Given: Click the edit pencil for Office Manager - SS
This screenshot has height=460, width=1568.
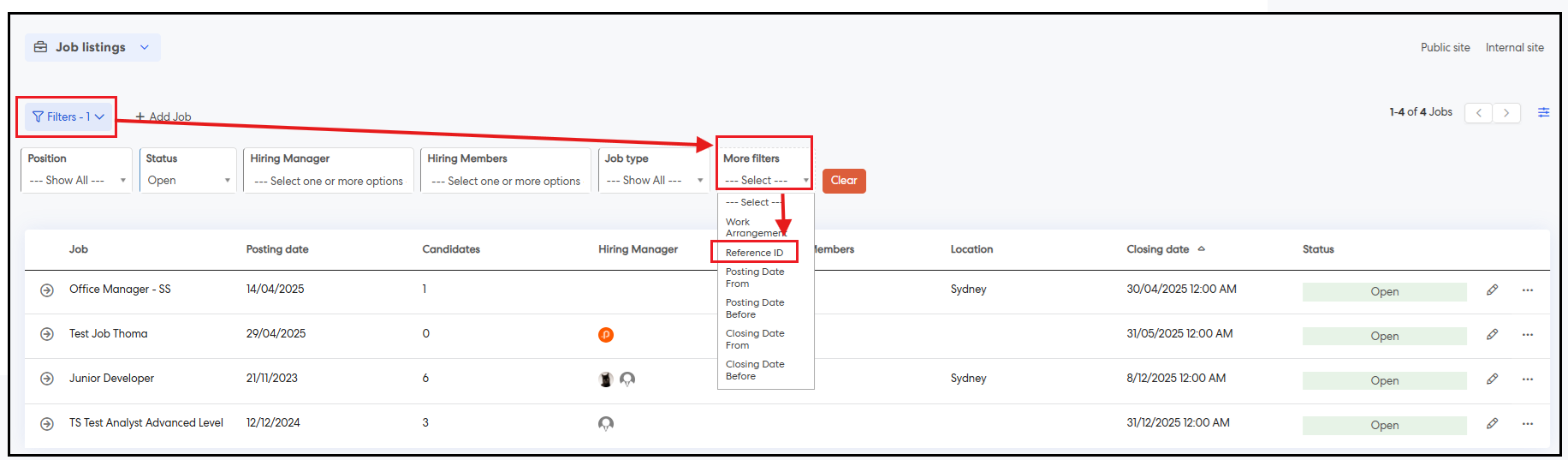Looking at the screenshot, I should click(1492, 290).
